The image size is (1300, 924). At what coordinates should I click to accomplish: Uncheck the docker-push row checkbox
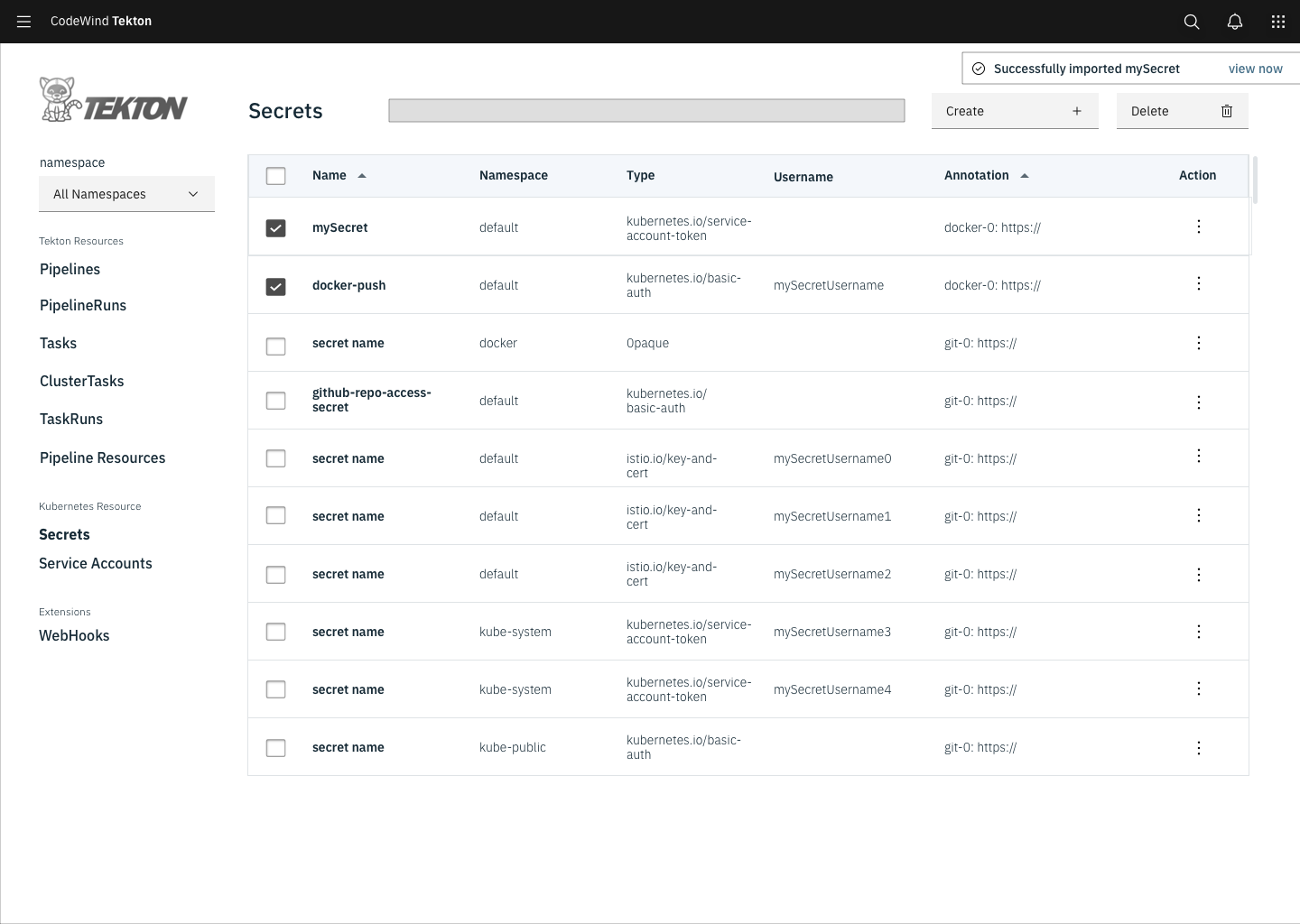tap(275, 286)
